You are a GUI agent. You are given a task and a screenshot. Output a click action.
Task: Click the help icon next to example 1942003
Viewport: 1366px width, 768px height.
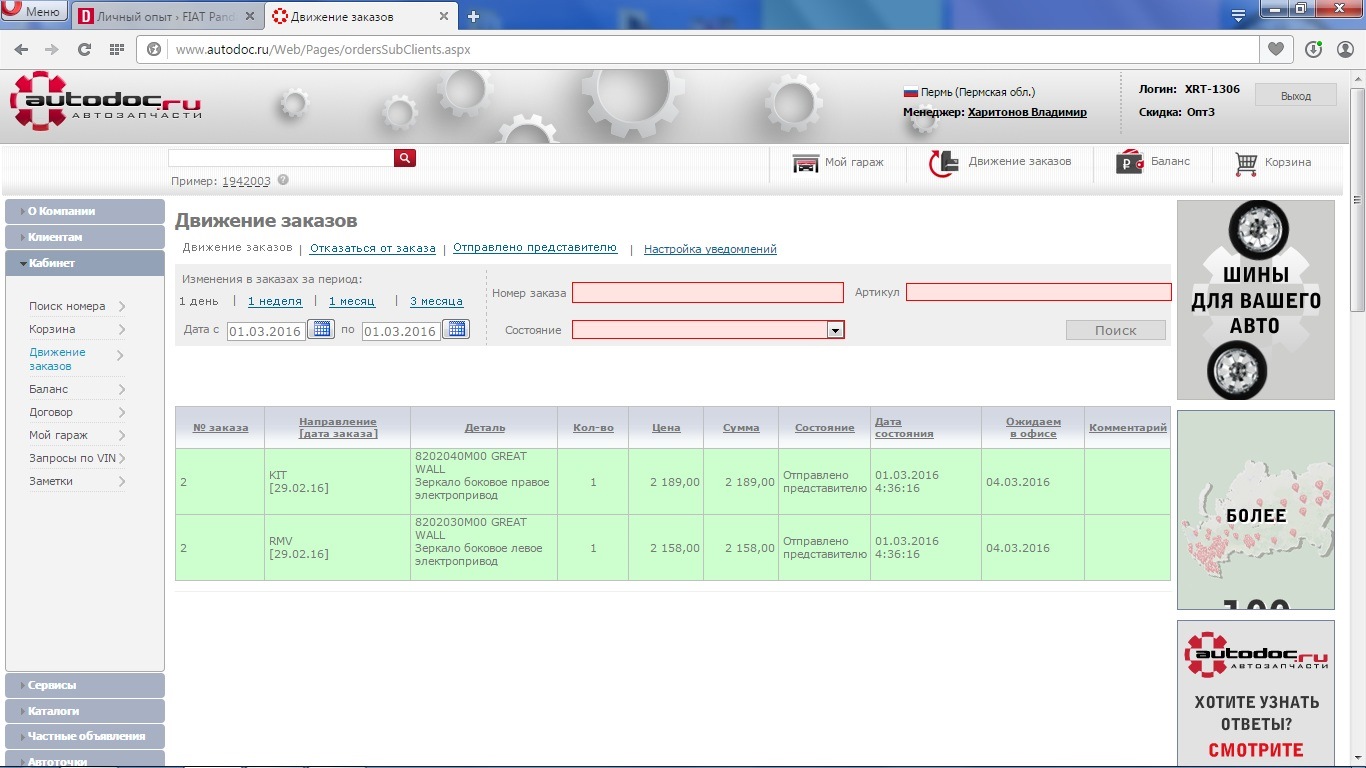point(283,180)
